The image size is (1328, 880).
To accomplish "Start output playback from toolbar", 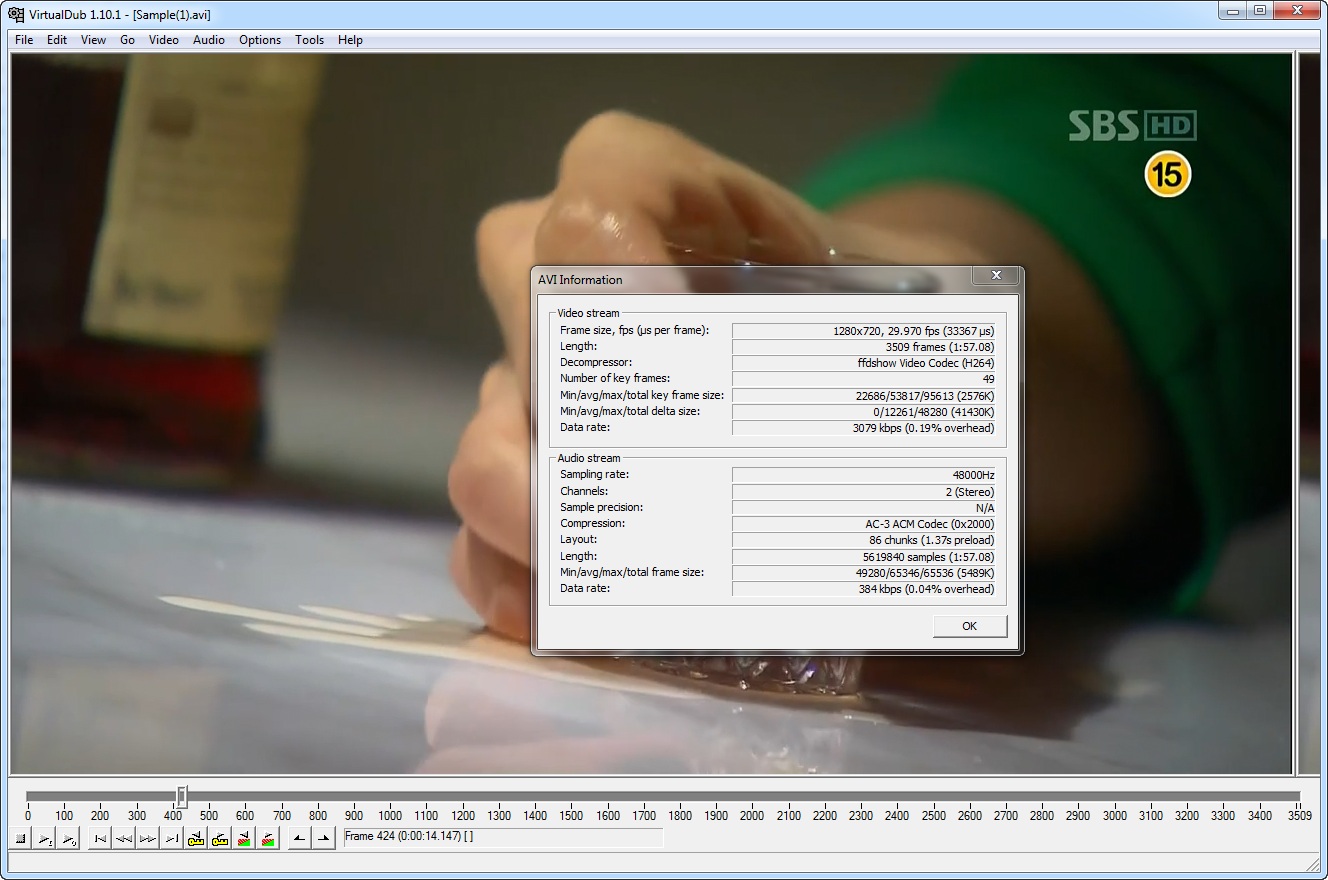I will pyautogui.click(x=69, y=839).
